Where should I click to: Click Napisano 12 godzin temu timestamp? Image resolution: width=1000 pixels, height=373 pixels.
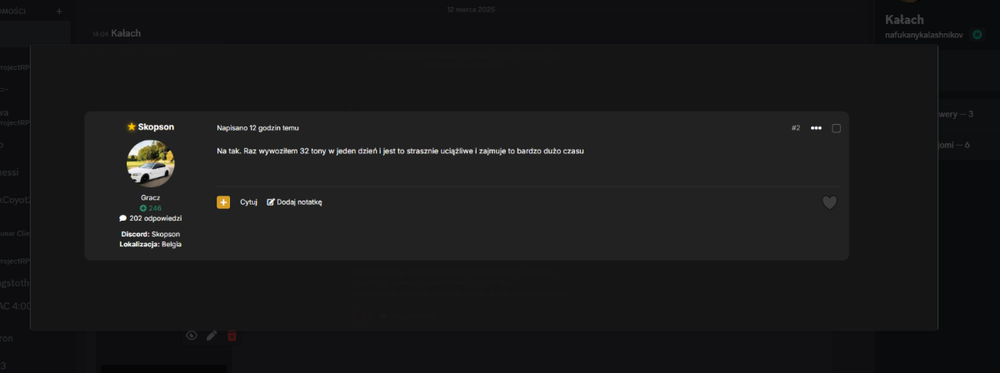coord(258,128)
